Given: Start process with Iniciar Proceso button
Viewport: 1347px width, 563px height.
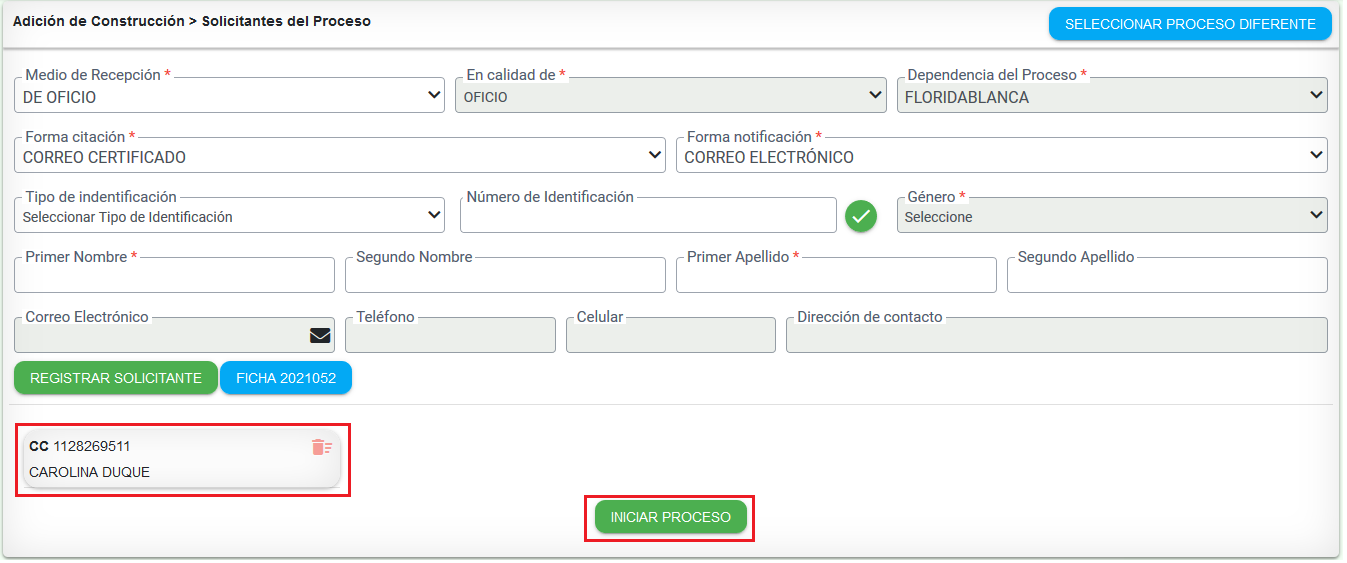Looking at the screenshot, I should click(671, 517).
